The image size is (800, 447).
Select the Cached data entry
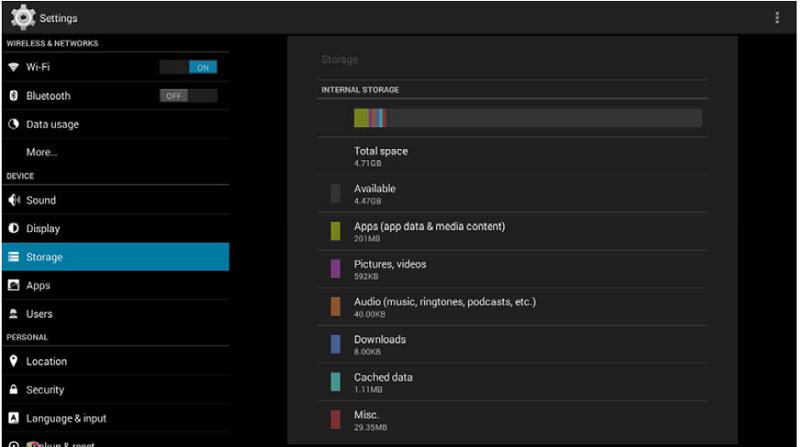click(383, 382)
